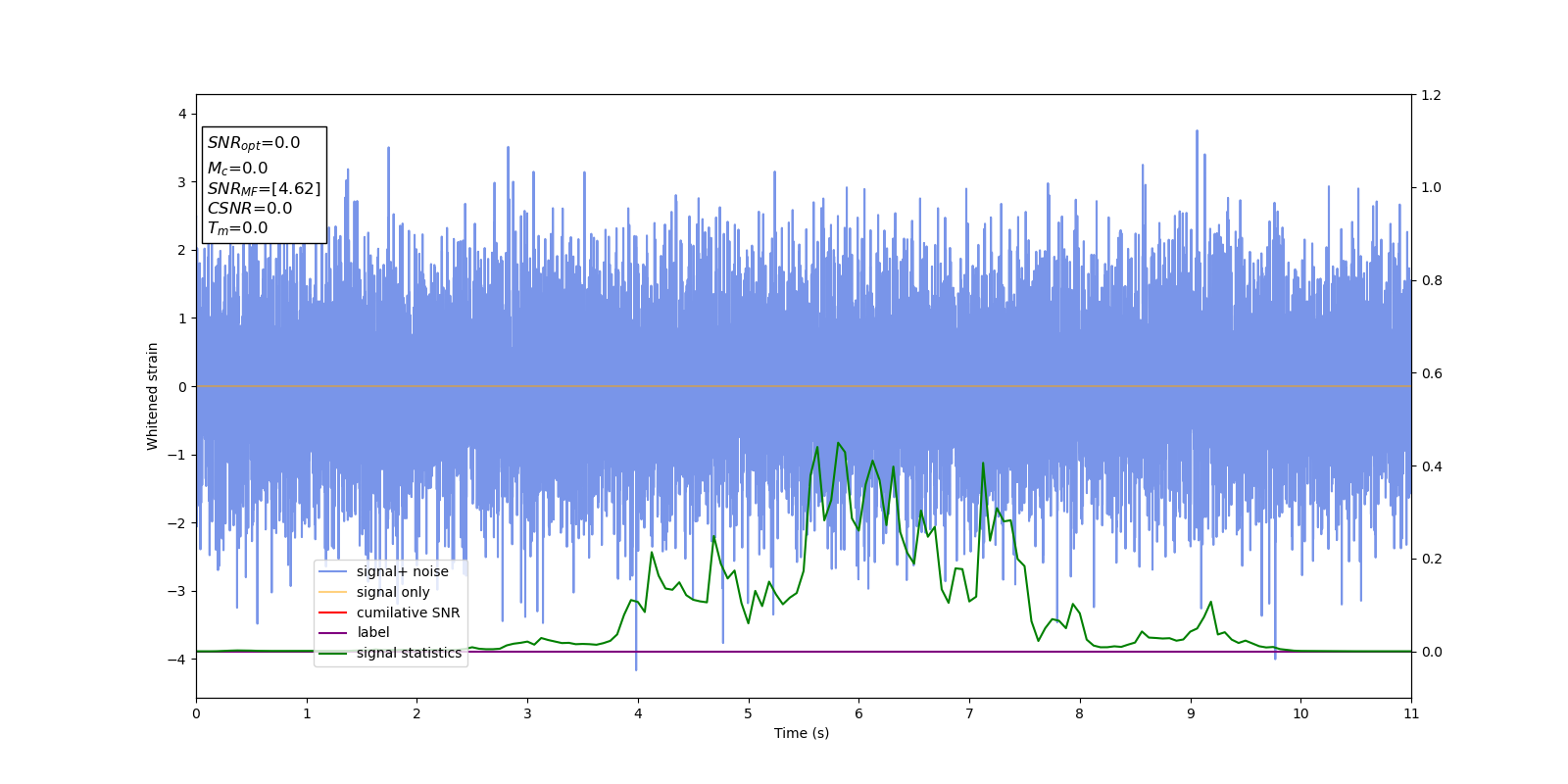Click the right y-axis tick label 0.0

click(1431, 652)
